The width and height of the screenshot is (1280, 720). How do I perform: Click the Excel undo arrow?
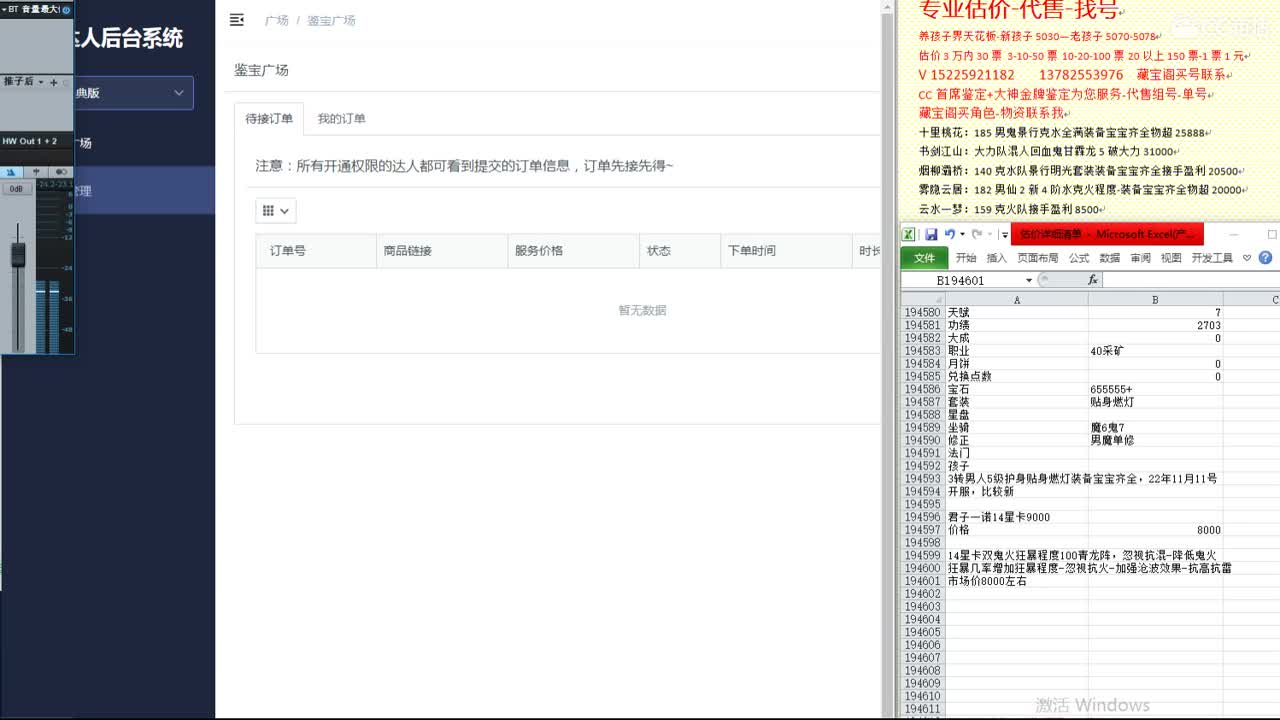pos(949,234)
